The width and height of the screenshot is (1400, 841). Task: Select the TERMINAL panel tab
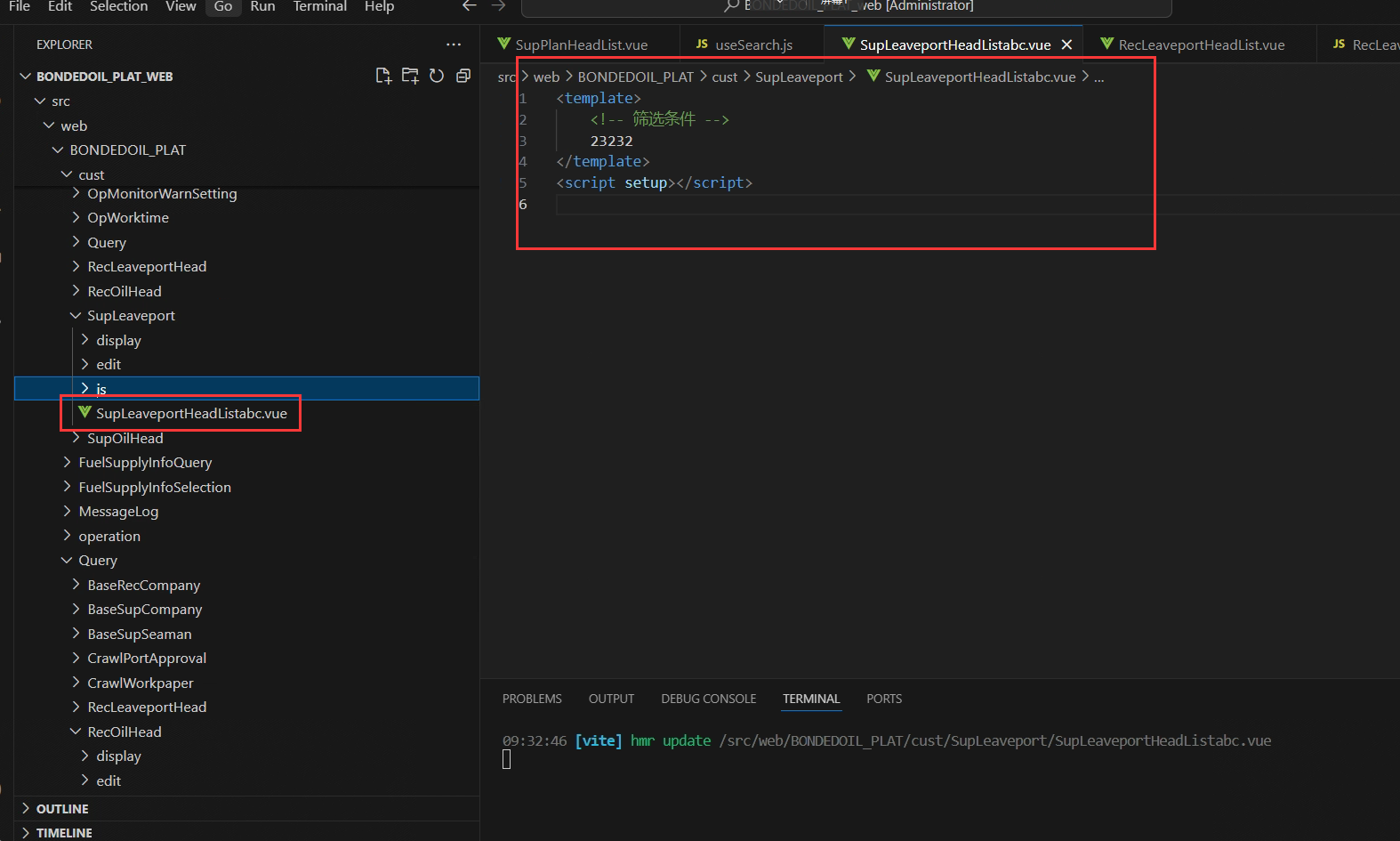[811, 699]
